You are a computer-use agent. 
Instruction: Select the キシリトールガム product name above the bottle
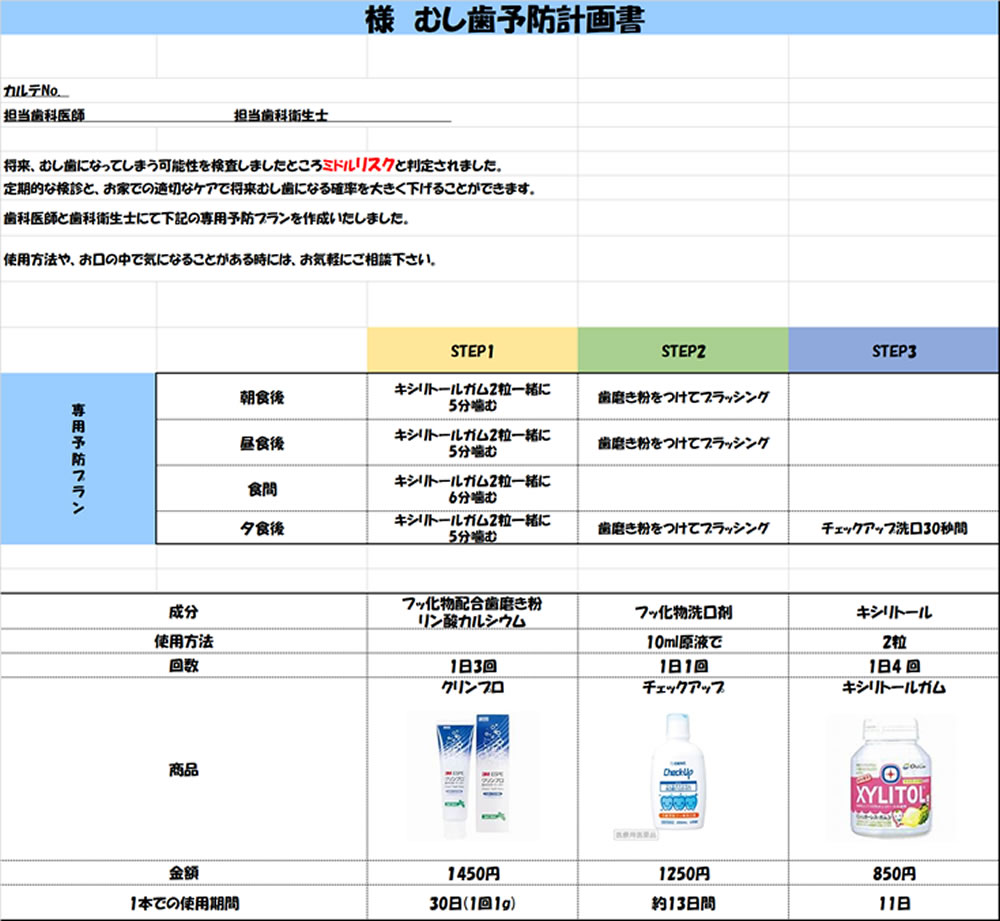coord(894,687)
